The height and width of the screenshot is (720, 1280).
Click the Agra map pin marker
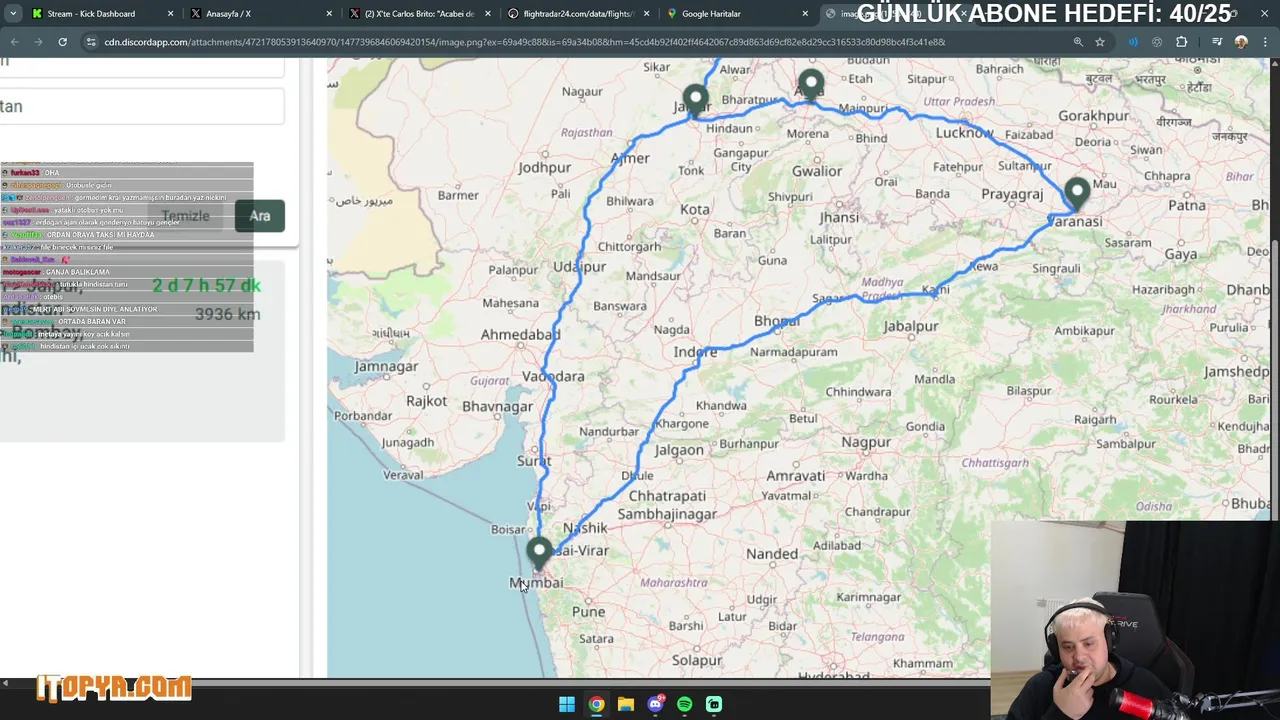[810, 85]
